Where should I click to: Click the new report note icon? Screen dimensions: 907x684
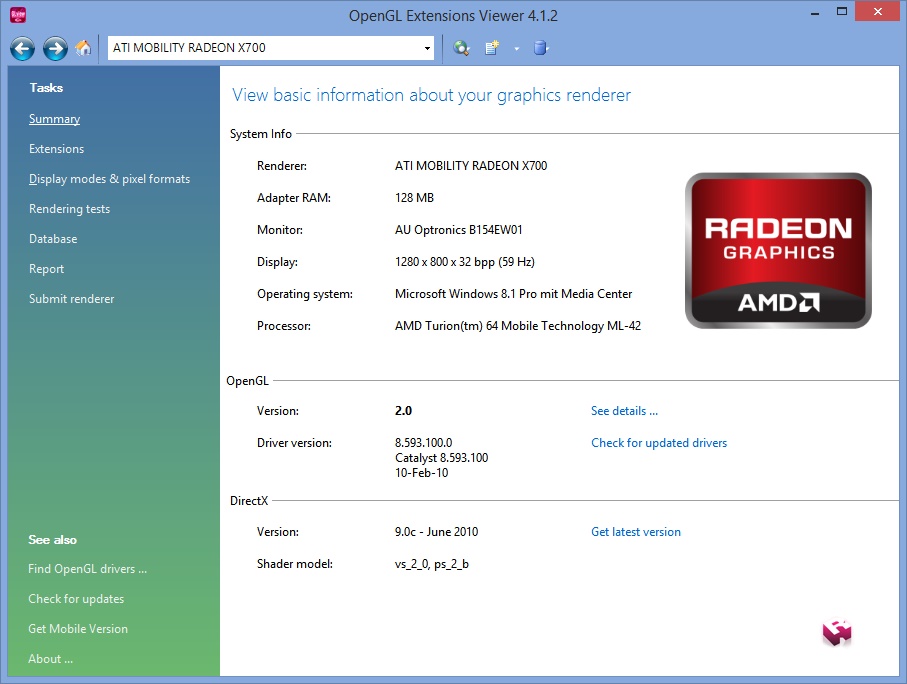[492, 48]
